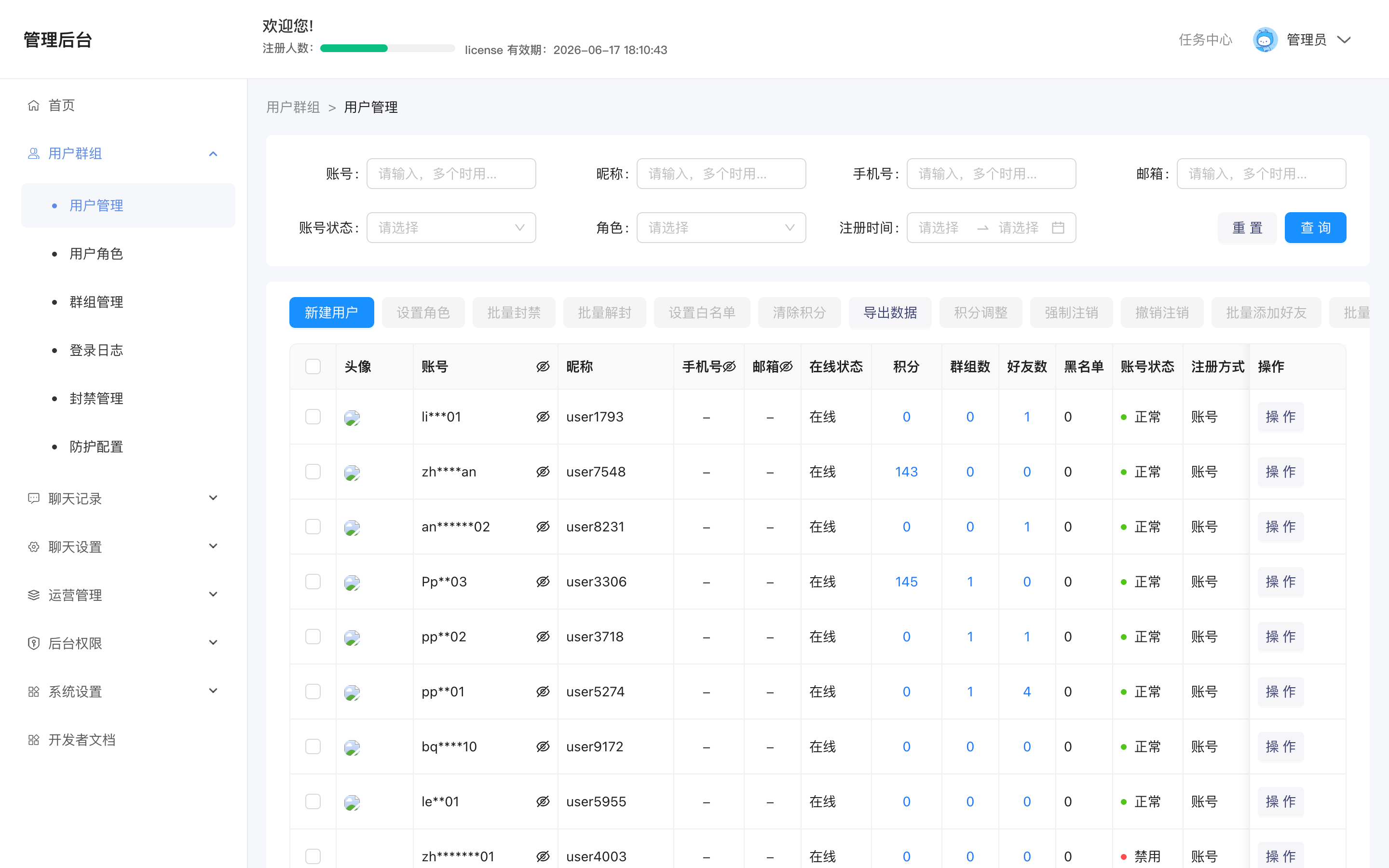Click the gear icon beside 聊天设置

coord(34,546)
